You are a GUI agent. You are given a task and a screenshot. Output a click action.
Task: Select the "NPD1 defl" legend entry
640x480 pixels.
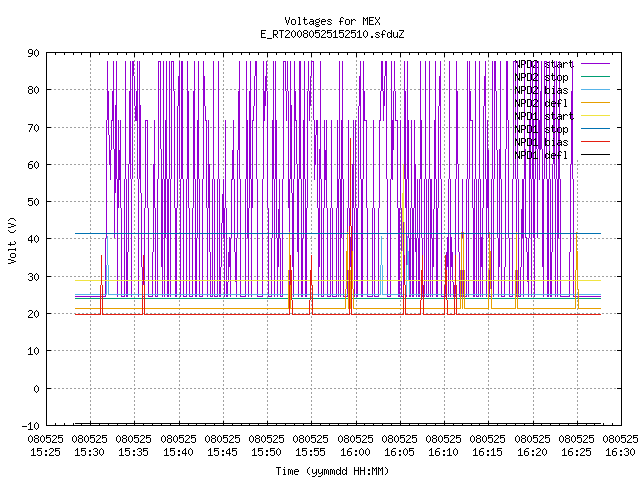coord(541,156)
